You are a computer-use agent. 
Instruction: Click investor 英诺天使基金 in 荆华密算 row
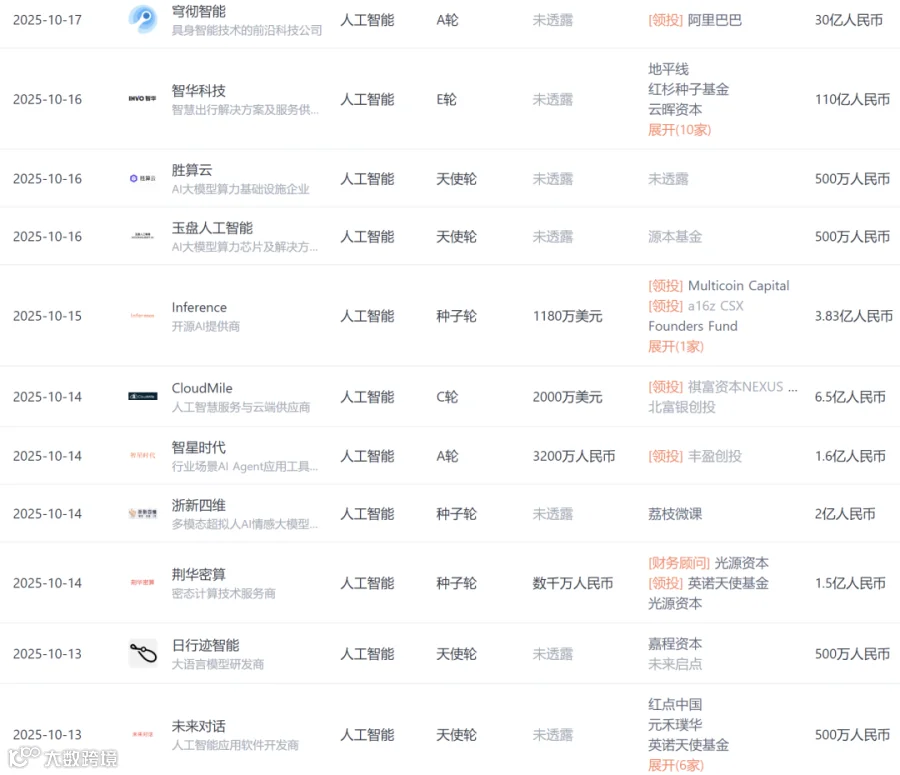pyautogui.click(x=728, y=583)
